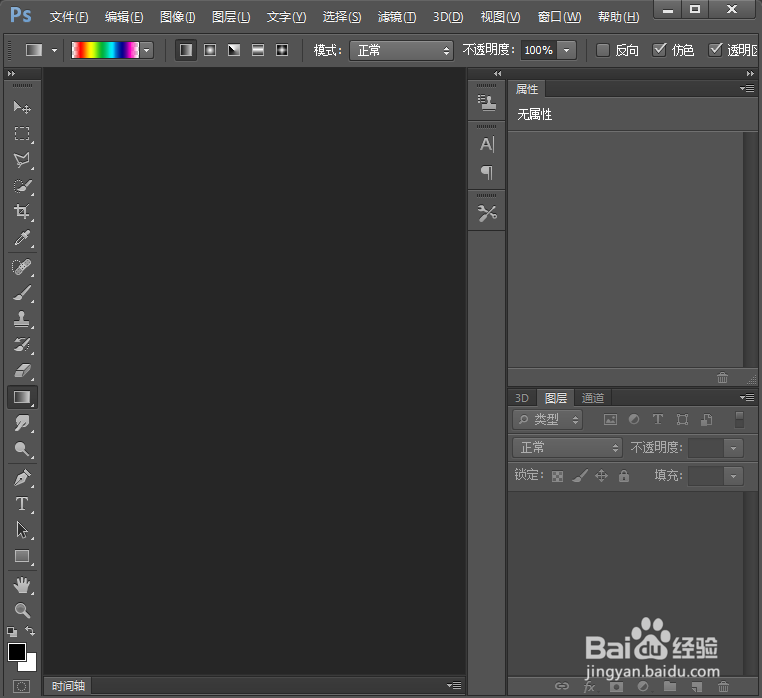Swap foreground and background colors
The width and height of the screenshot is (762, 698).
(30, 631)
